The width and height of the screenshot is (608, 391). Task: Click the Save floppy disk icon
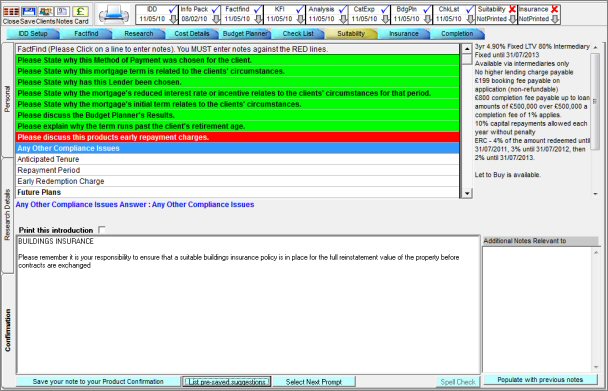28,12
